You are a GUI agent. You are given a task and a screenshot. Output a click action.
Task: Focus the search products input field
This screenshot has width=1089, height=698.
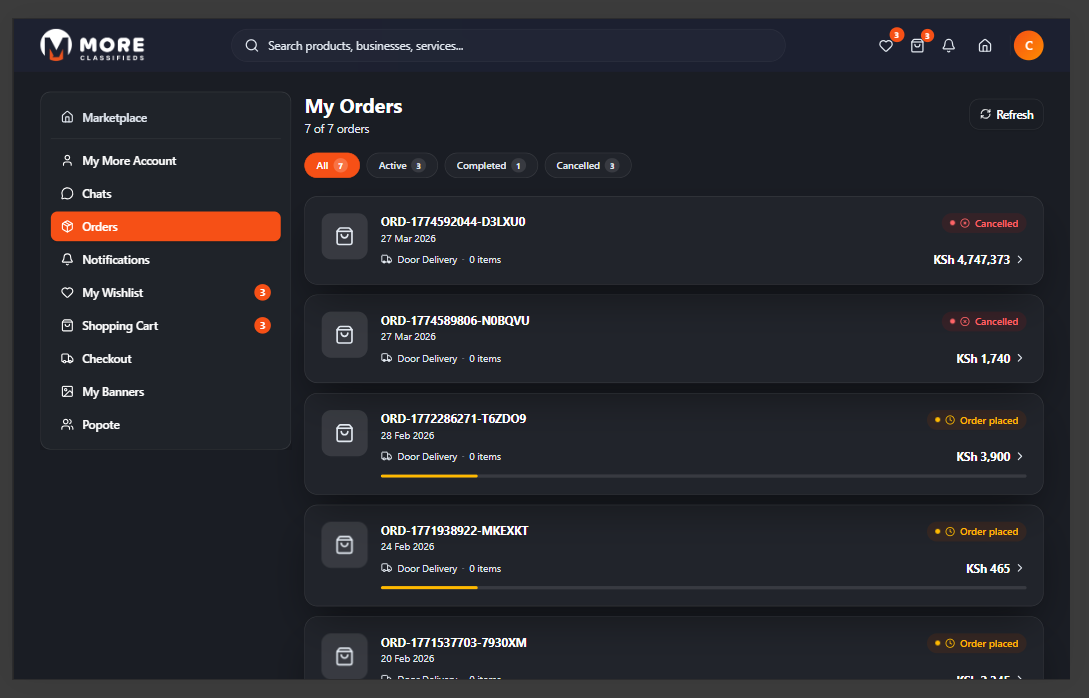pos(520,46)
